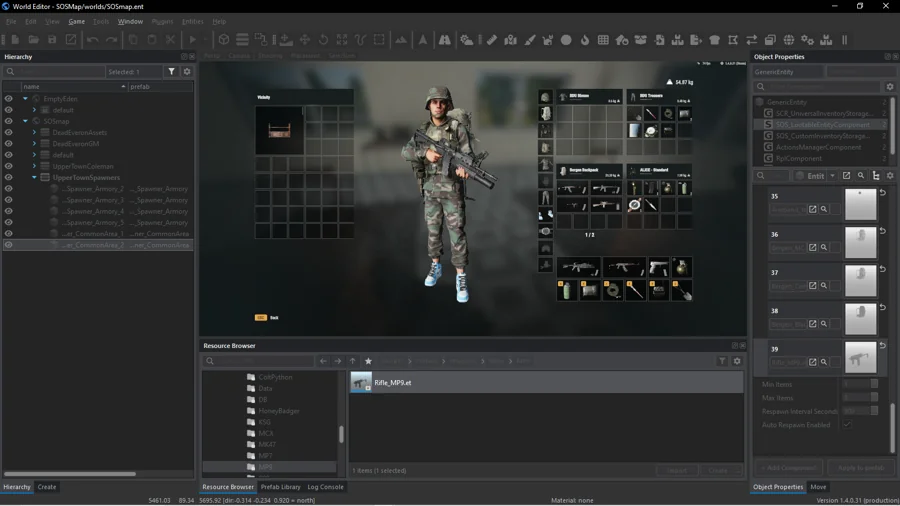This screenshot has height=506, width=900.
Task: Click the grid table toolbar icon
Action: pos(603,40)
